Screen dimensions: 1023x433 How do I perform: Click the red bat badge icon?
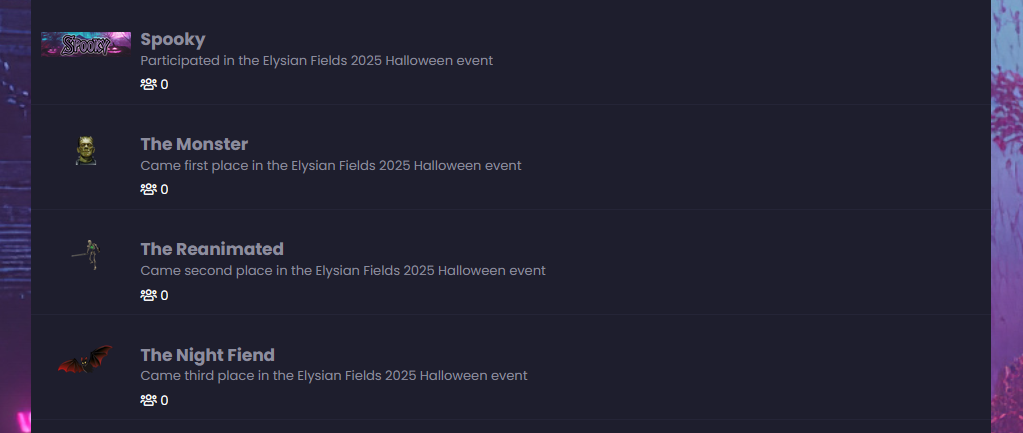(x=85, y=360)
